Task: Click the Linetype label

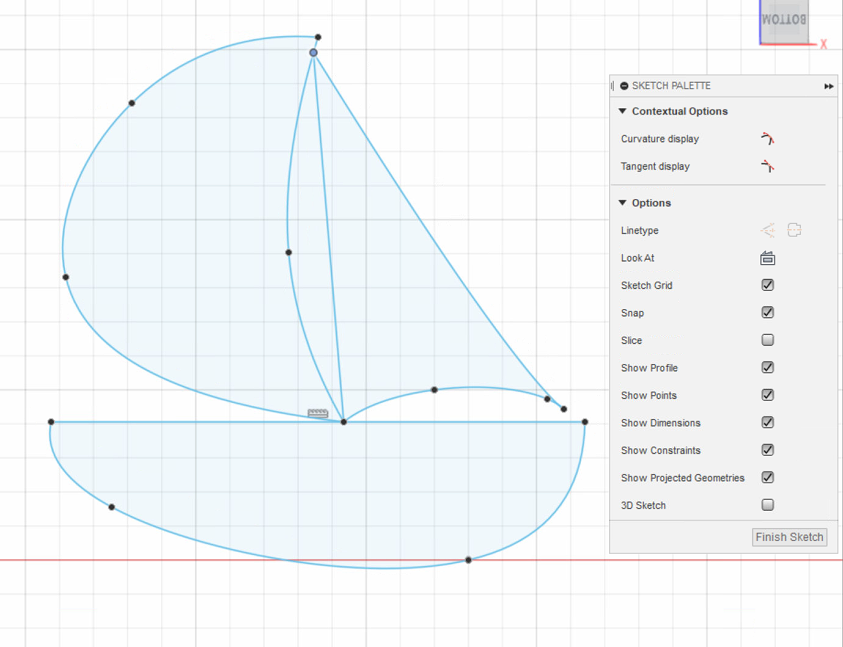Action: tap(640, 230)
